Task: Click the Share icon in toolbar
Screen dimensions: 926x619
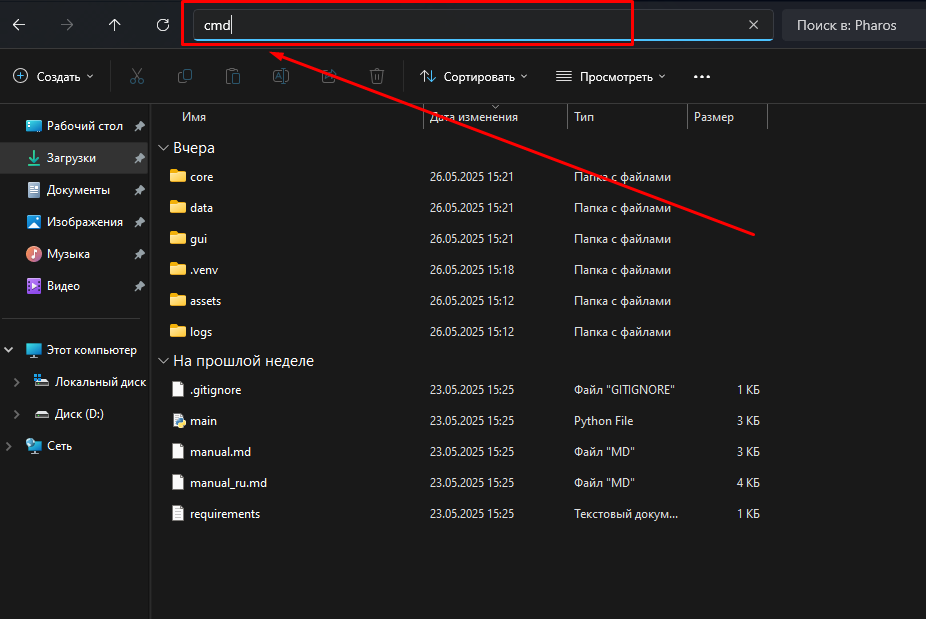Action: pos(329,77)
